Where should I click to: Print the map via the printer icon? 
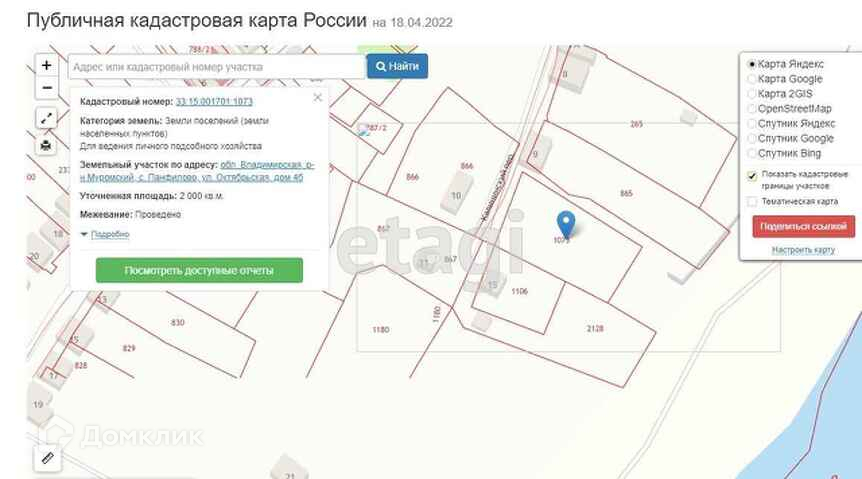tap(46, 146)
